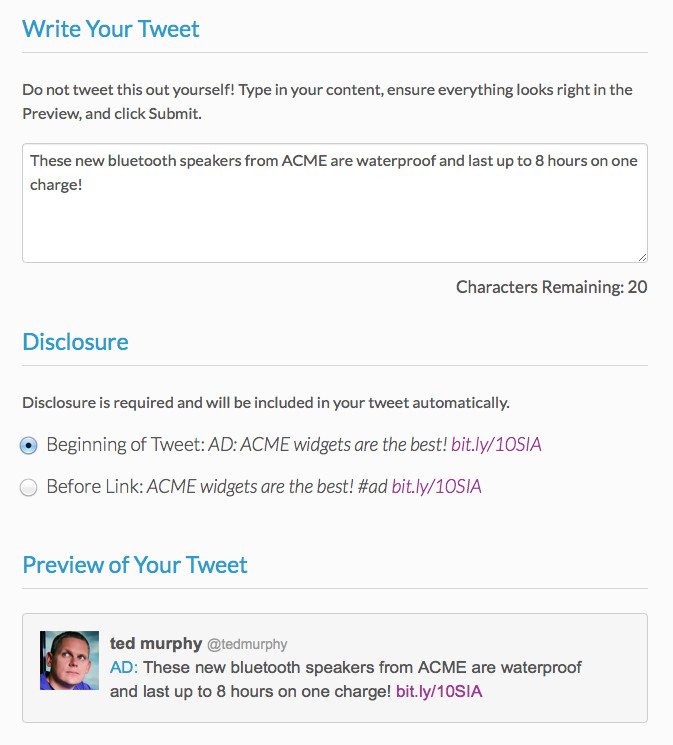673x745 pixels.
Task: Select the Before Link radio button
Action: coord(29,487)
